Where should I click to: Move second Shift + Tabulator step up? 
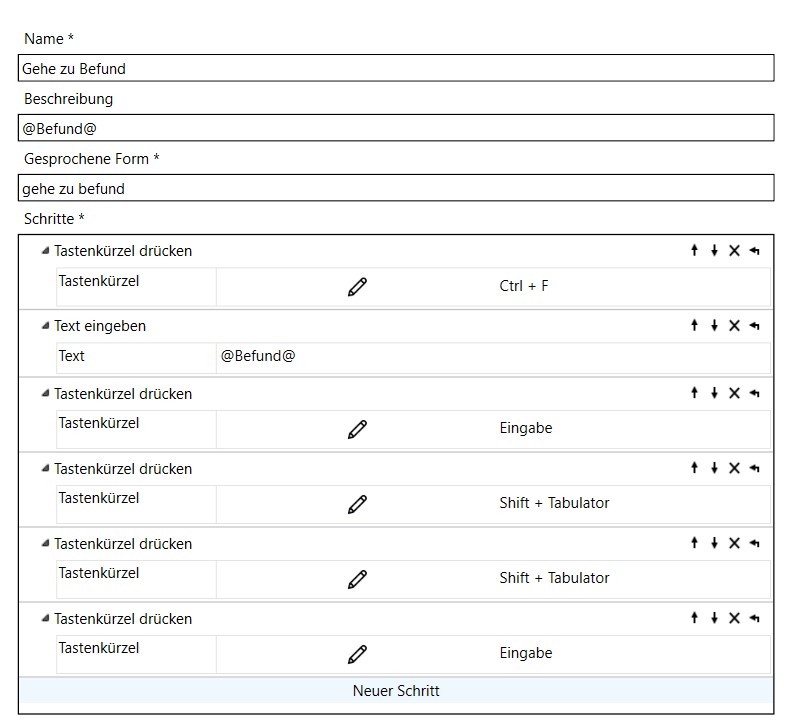point(694,543)
